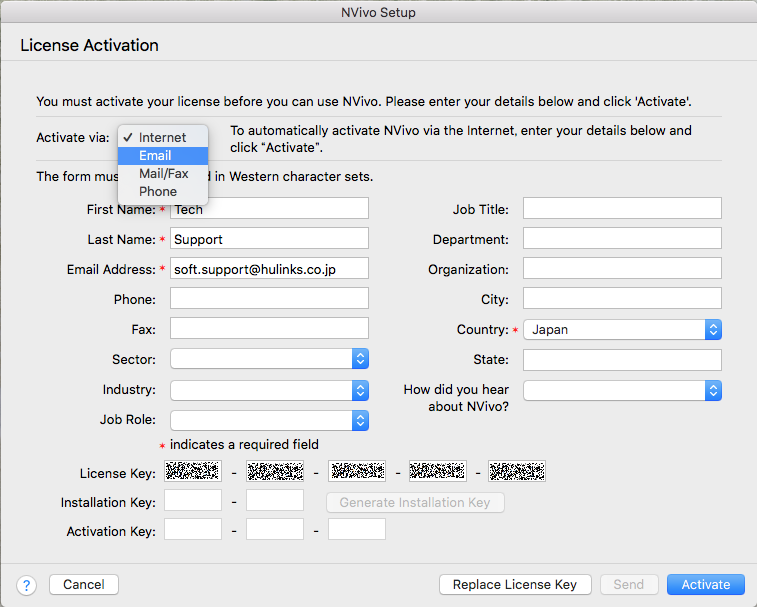The height and width of the screenshot is (607, 757).
Task: Click the Department field
Action: (x=622, y=239)
